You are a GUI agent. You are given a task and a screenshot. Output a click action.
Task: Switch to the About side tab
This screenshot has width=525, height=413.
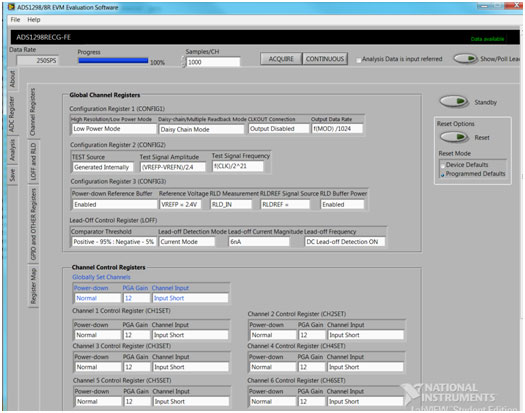12,79
